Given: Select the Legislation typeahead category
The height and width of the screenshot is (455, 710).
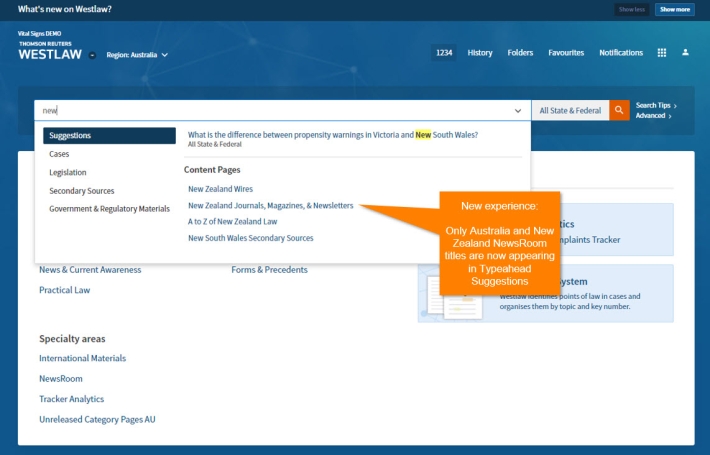Looking at the screenshot, I should pos(68,172).
